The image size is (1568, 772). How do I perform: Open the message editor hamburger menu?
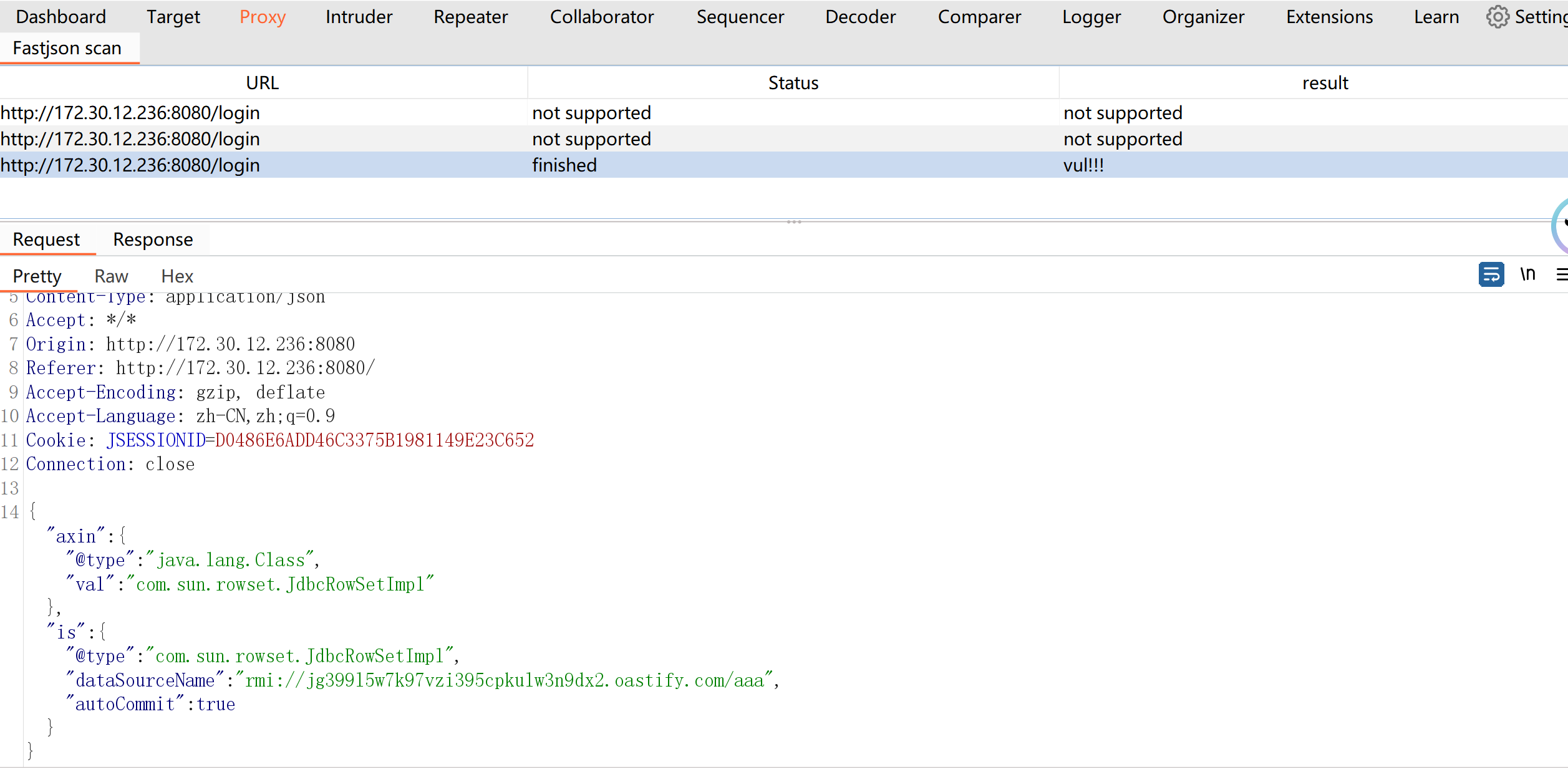1562,274
